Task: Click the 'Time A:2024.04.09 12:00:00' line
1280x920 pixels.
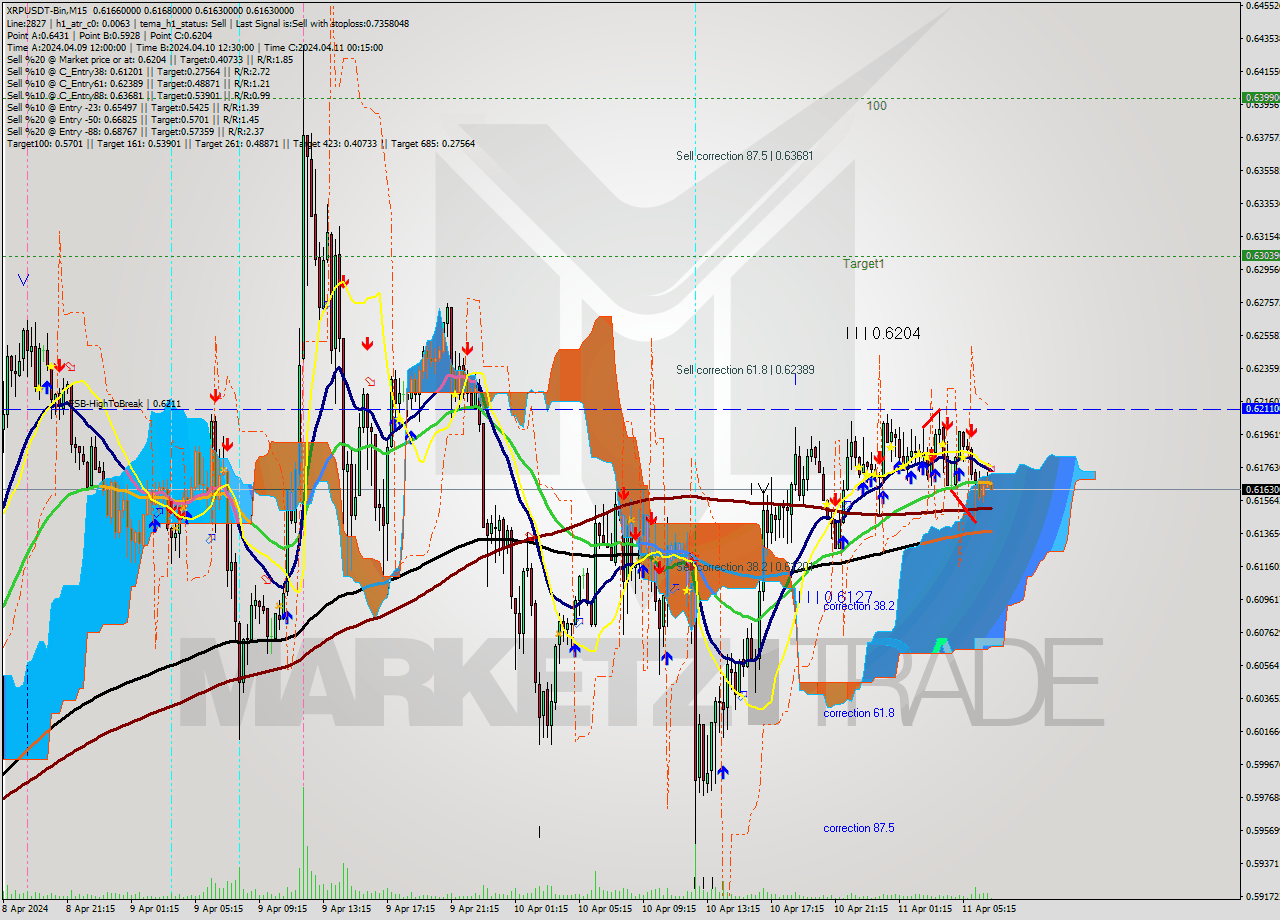Action: click(194, 47)
